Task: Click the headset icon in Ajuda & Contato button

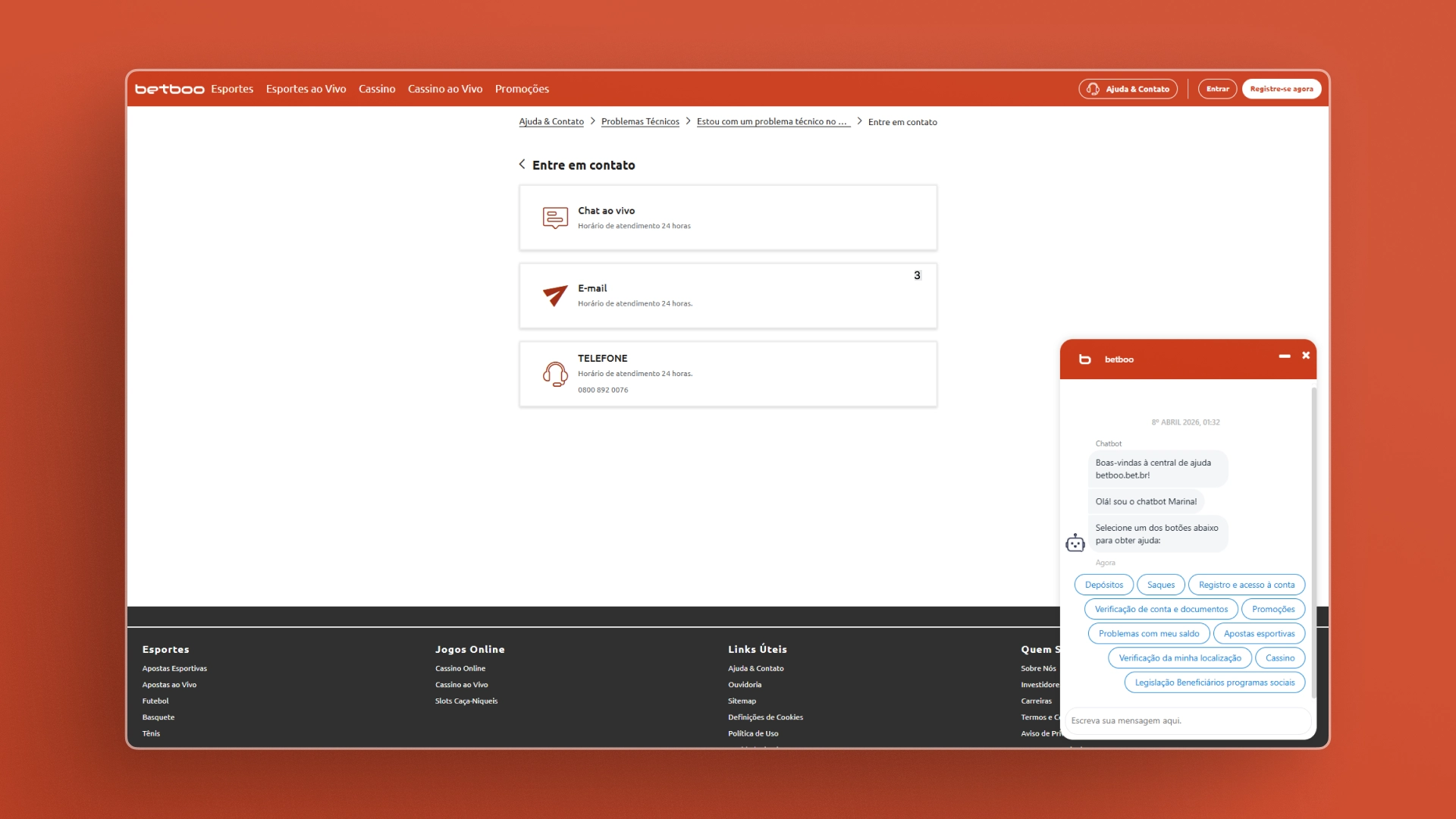Action: pyautogui.click(x=1093, y=89)
